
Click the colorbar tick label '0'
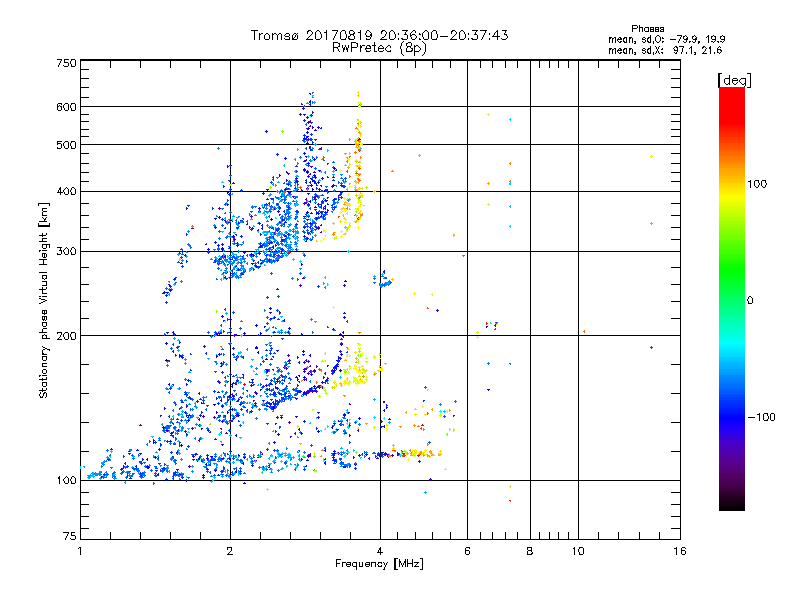pos(749,301)
